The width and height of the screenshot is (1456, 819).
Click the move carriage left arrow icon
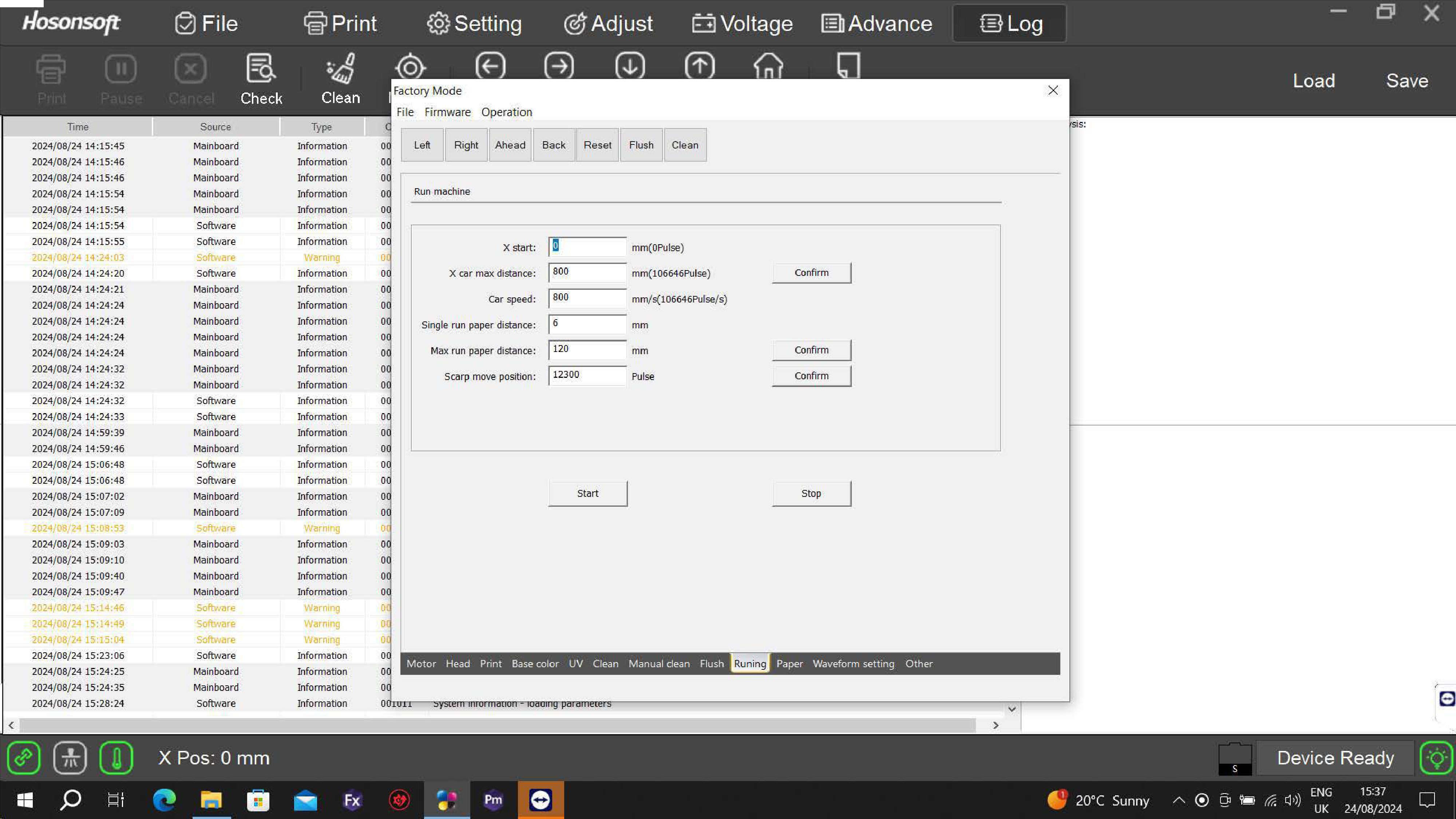point(490,66)
